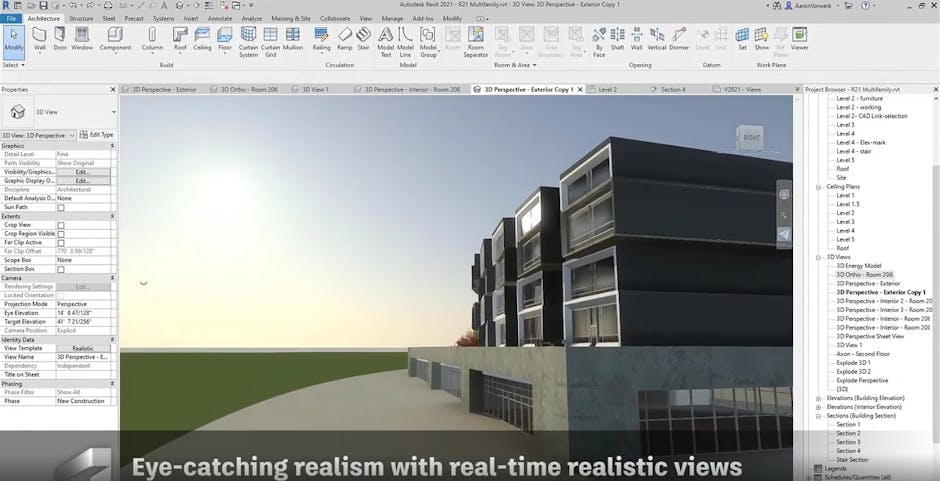Select the Model Text tool

pos(385,42)
